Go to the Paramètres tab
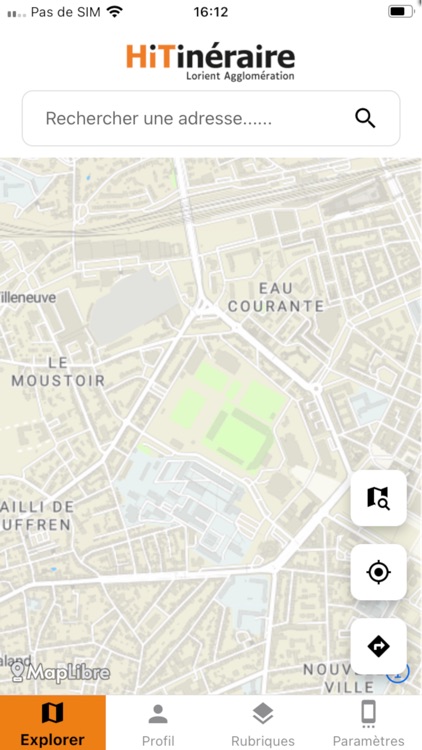The height and width of the screenshot is (750, 422). tap(368, 722)
